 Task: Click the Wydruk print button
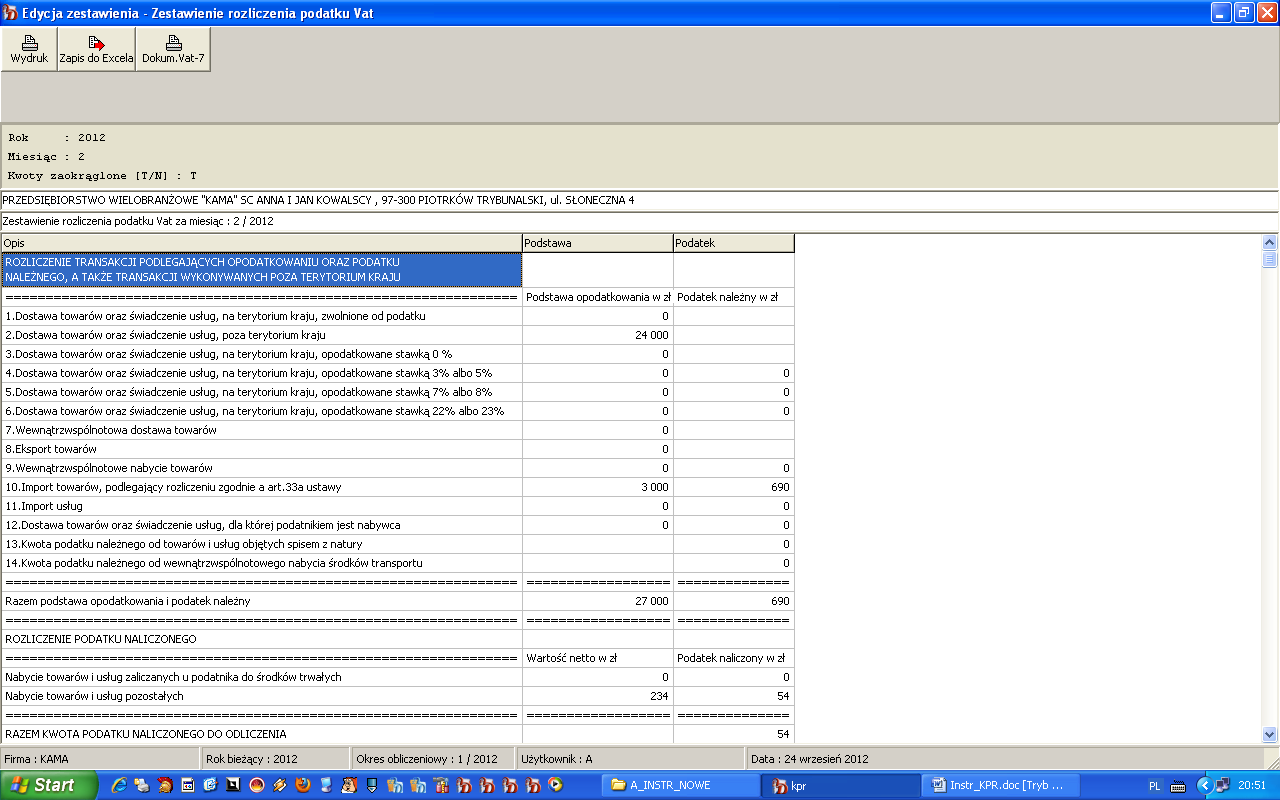pyautogui.click(x=29, y=49)
